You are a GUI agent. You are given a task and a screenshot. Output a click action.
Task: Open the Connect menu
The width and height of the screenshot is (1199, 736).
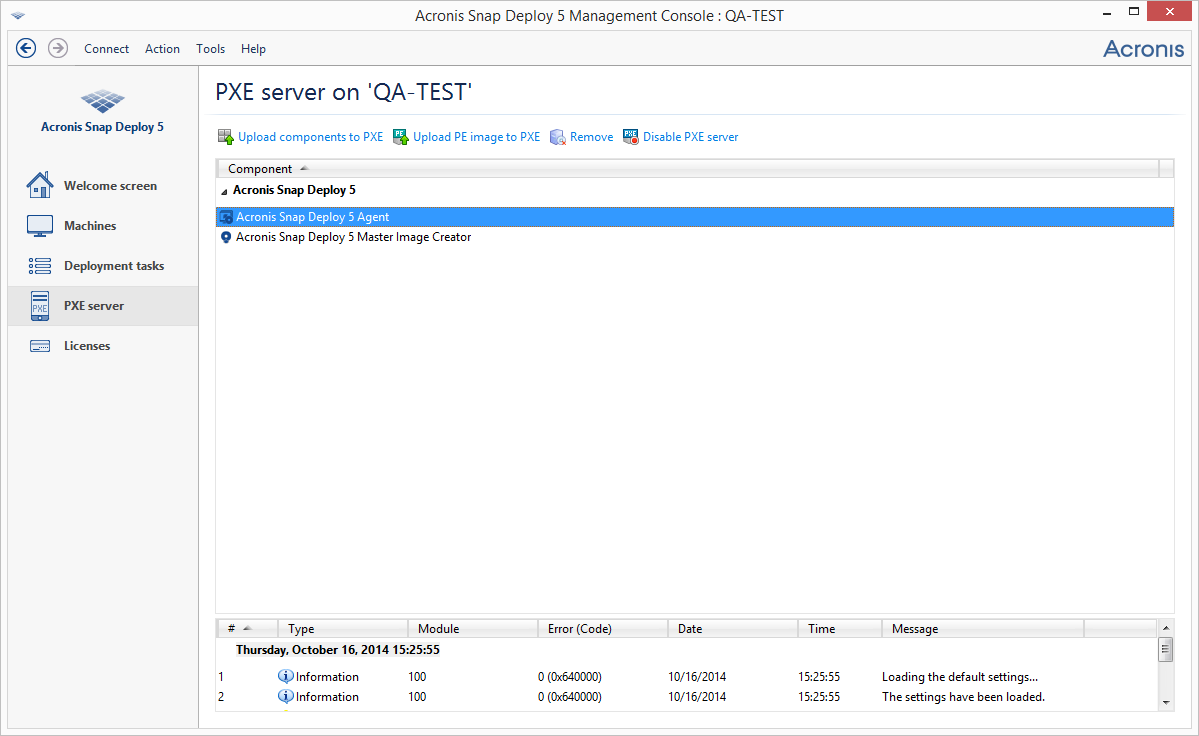pos(106,48)
